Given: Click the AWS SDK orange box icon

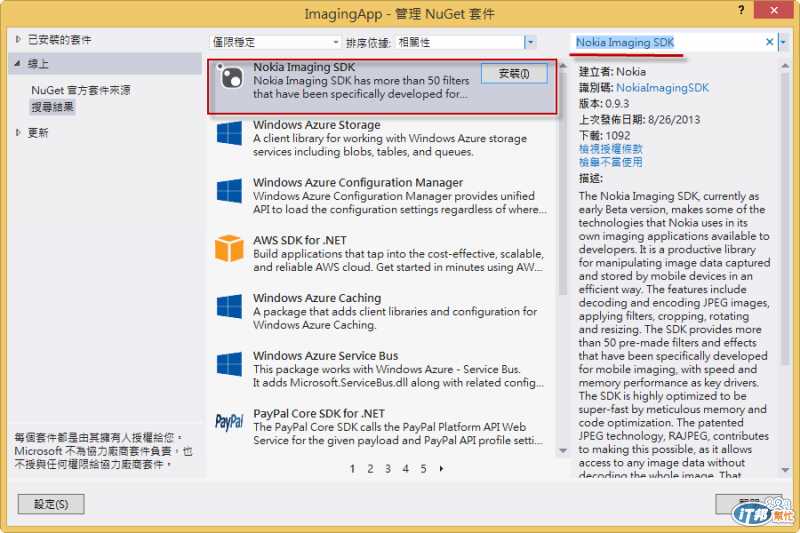Looking at the screenshot, I should 229,248.
